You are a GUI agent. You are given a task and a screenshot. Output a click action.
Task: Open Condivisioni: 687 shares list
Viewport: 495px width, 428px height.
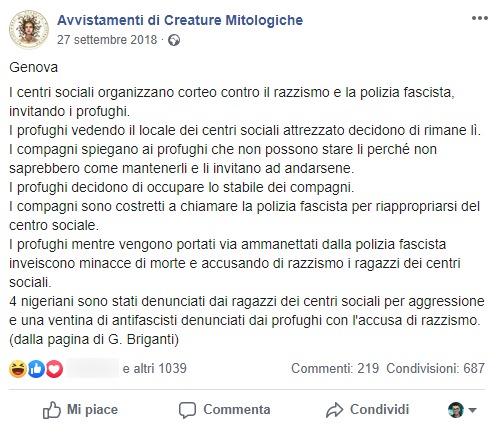(x=435, y=369)
